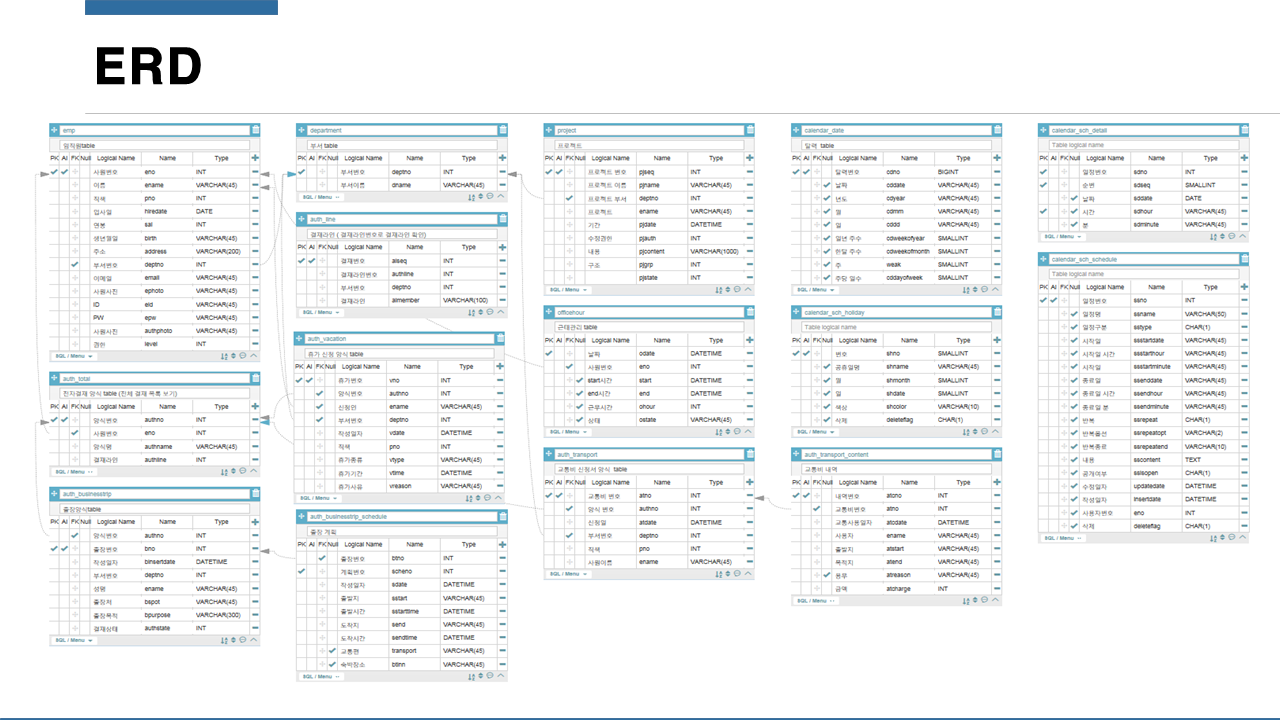Toggle AI checkbox for alseq in auth_line
Image resolution: width=1280 pixels, height=720 pixels.
pos(312,261)
